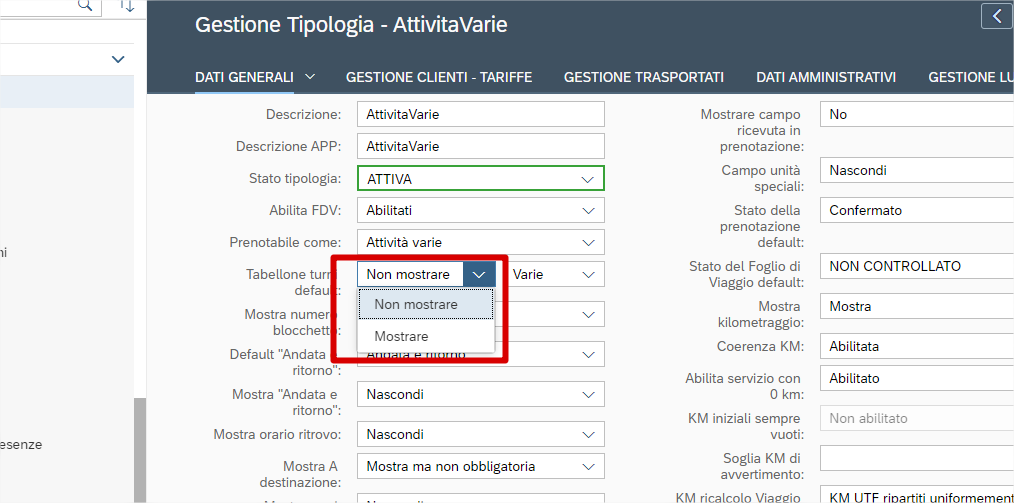Open the DATI GENERALI tab arrow menu
The width and height of the screenshot is (1014, 503).
(x=310, y=77)
